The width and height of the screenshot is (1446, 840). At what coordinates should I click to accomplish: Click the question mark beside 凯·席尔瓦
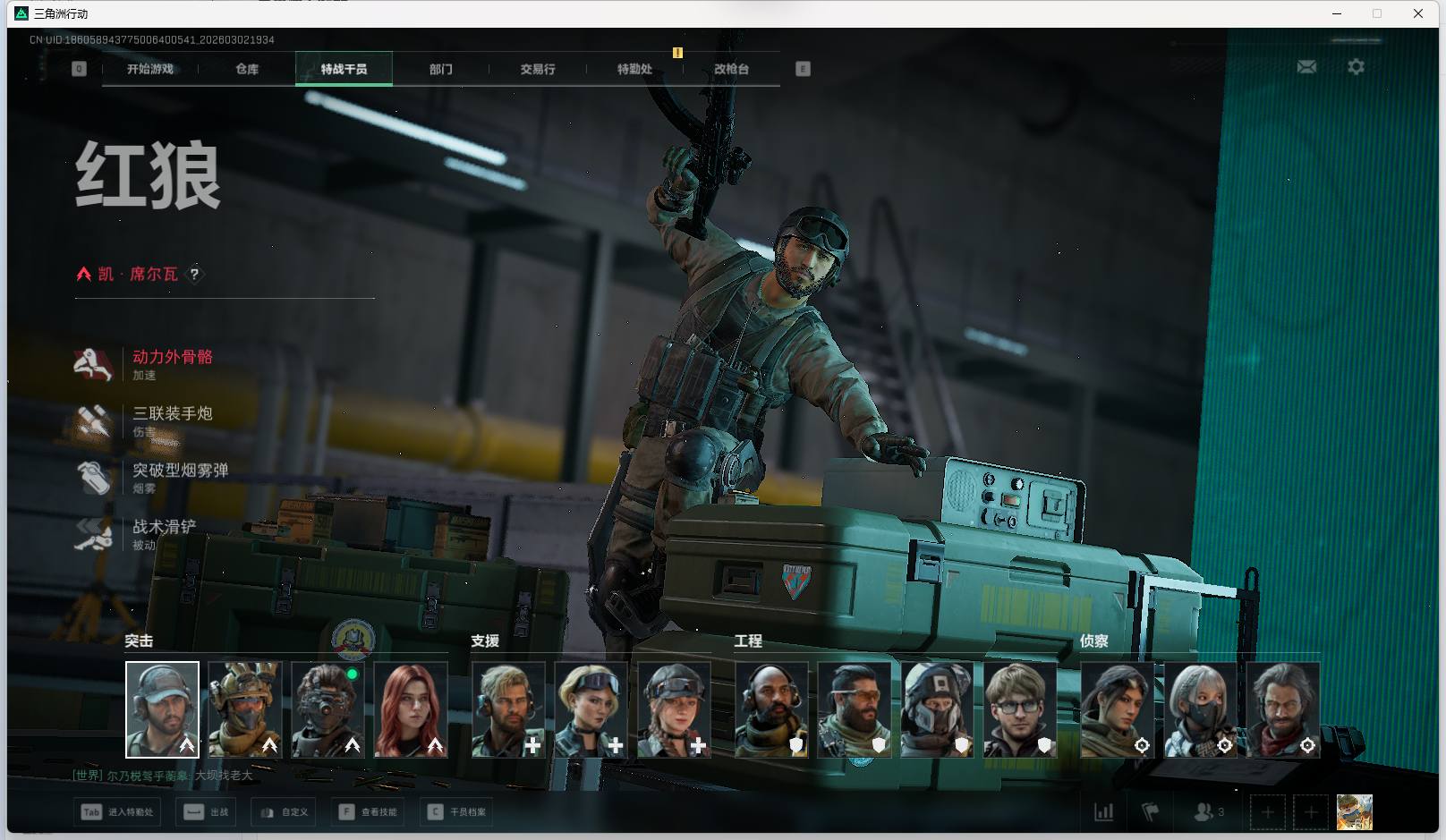tap(194, 275)
